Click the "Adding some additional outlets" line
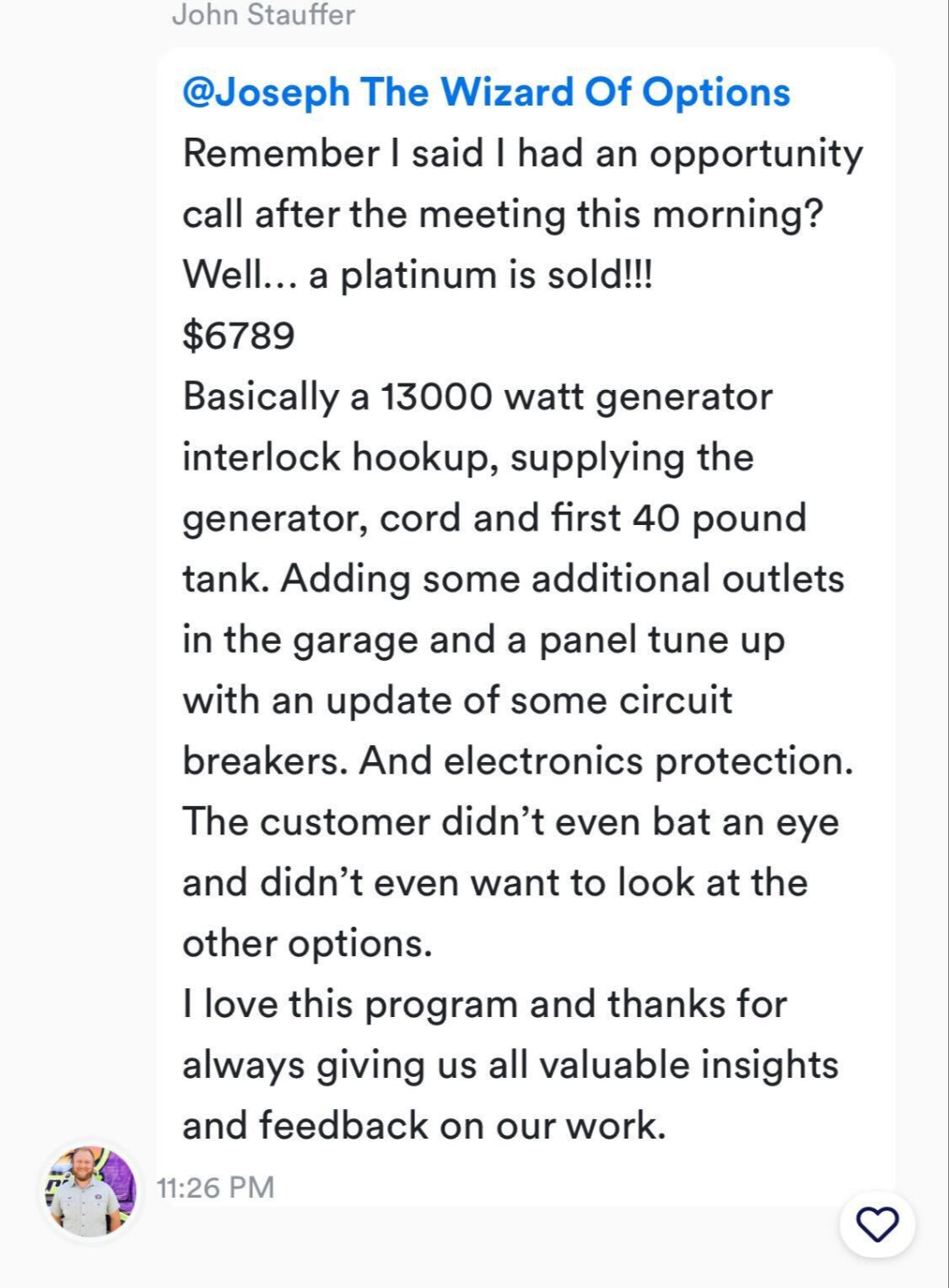This screenshot has width=949, height=1288. click(x=563, y=579)
